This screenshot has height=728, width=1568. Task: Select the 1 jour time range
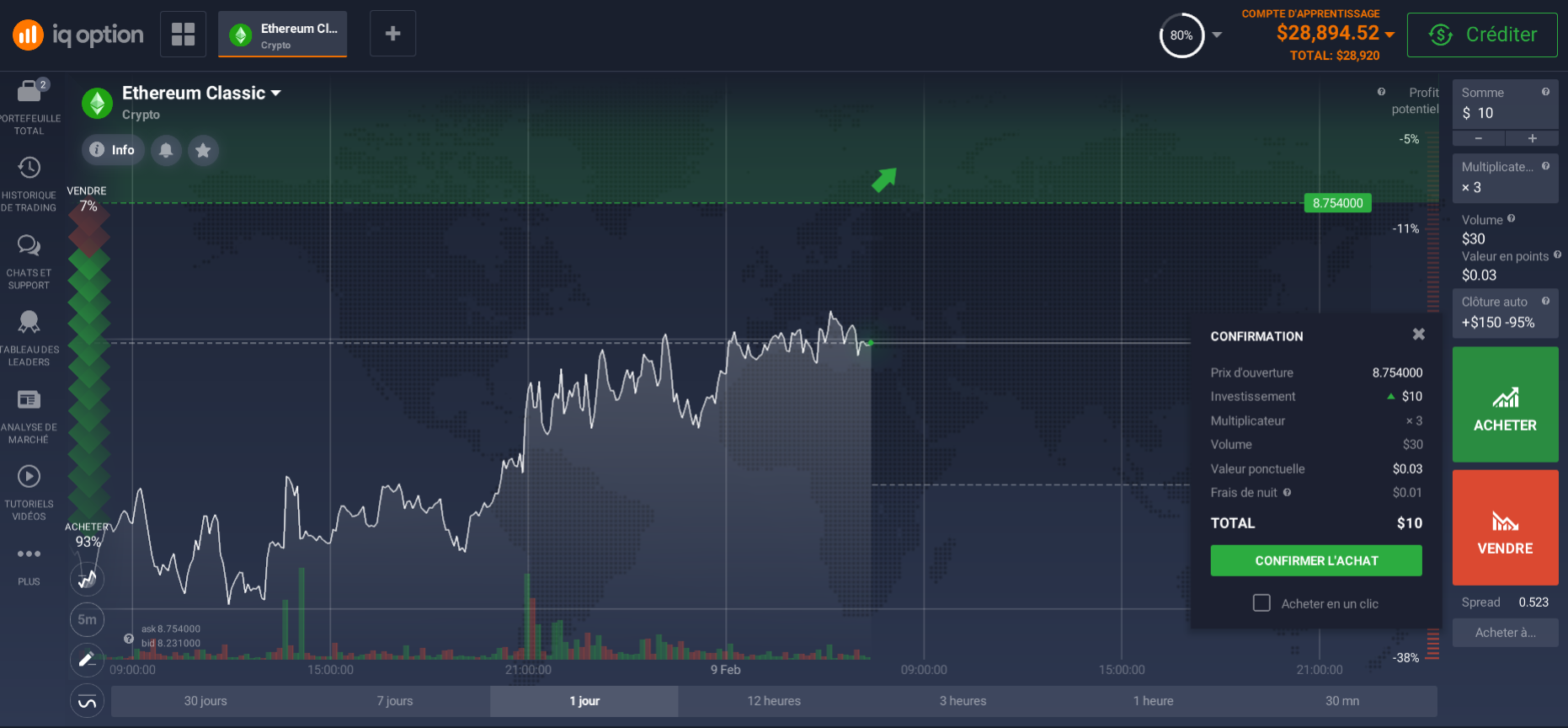pyautogui.click(x=584, y=701)
